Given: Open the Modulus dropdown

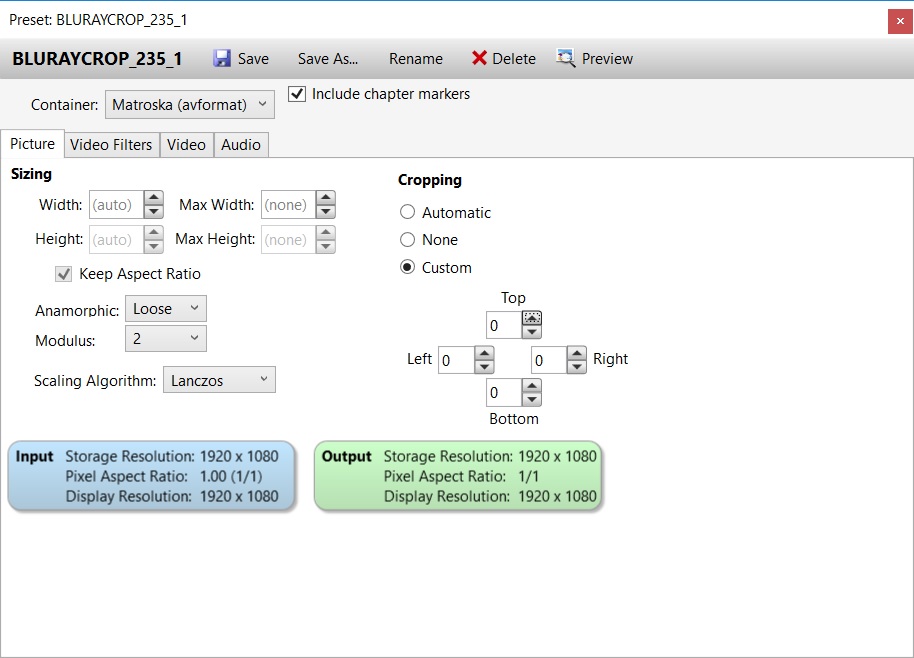Looking at the screenshot, I should click(166, 339).
